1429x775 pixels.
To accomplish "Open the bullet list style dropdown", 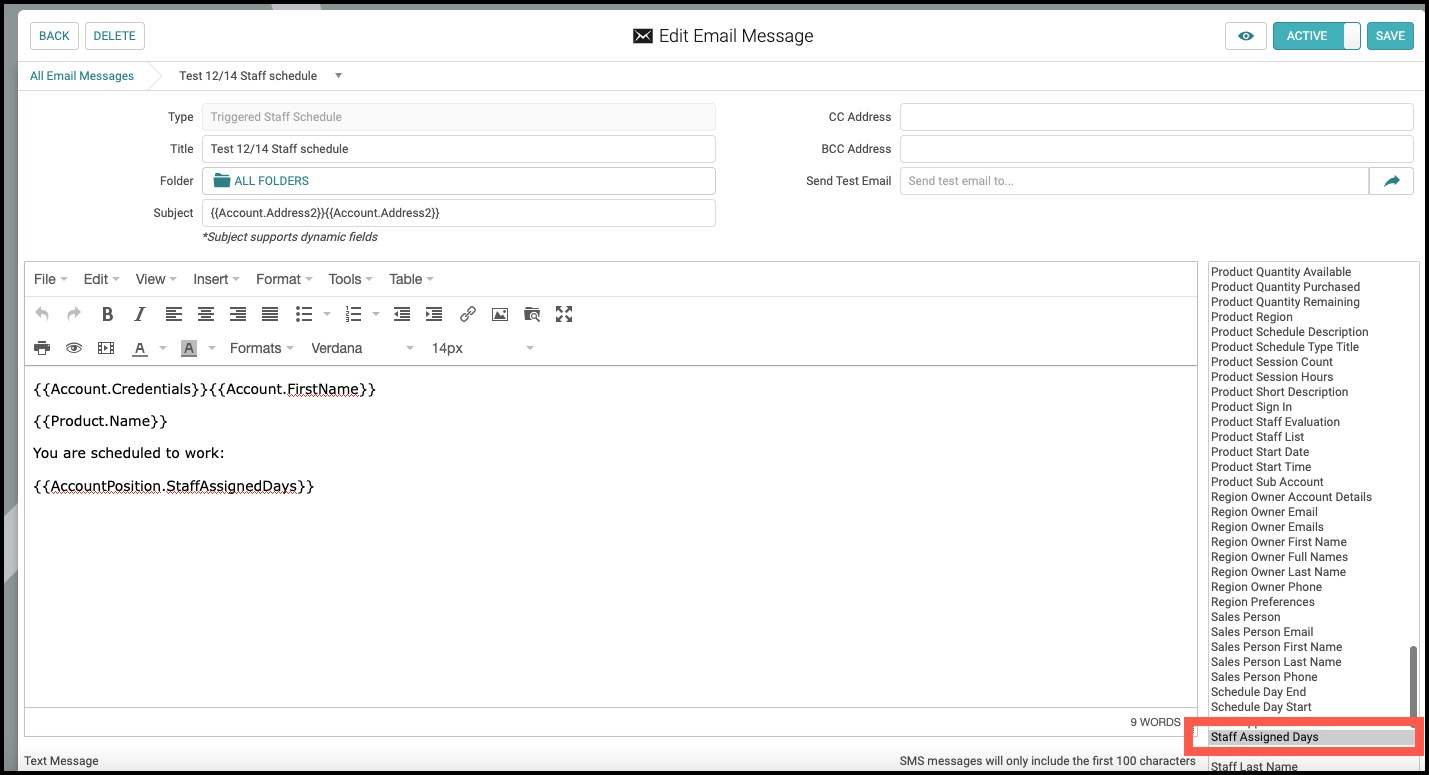I will pos(327,314).
